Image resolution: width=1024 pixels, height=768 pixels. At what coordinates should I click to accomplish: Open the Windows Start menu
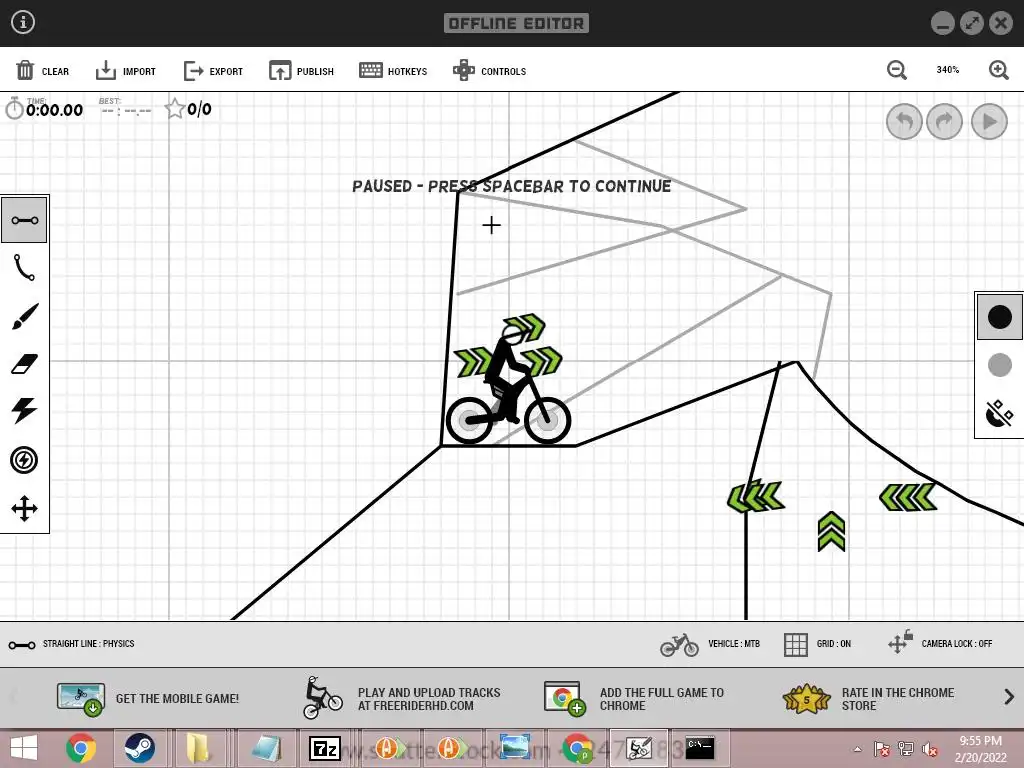click(x=24, y=748)
